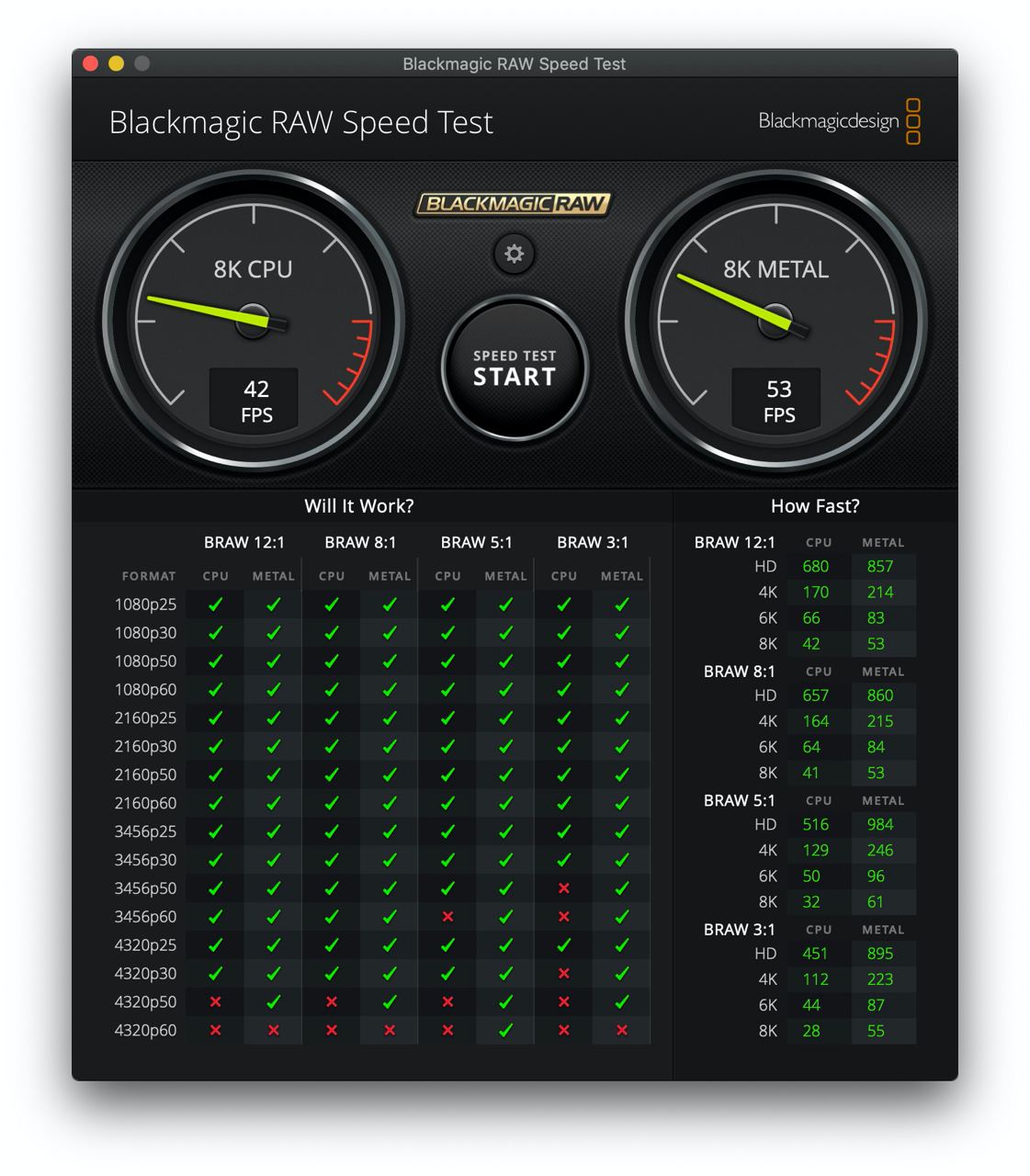Click the Blackmagicdesign logo
1030x1176 pixels.
click(839, 121)
